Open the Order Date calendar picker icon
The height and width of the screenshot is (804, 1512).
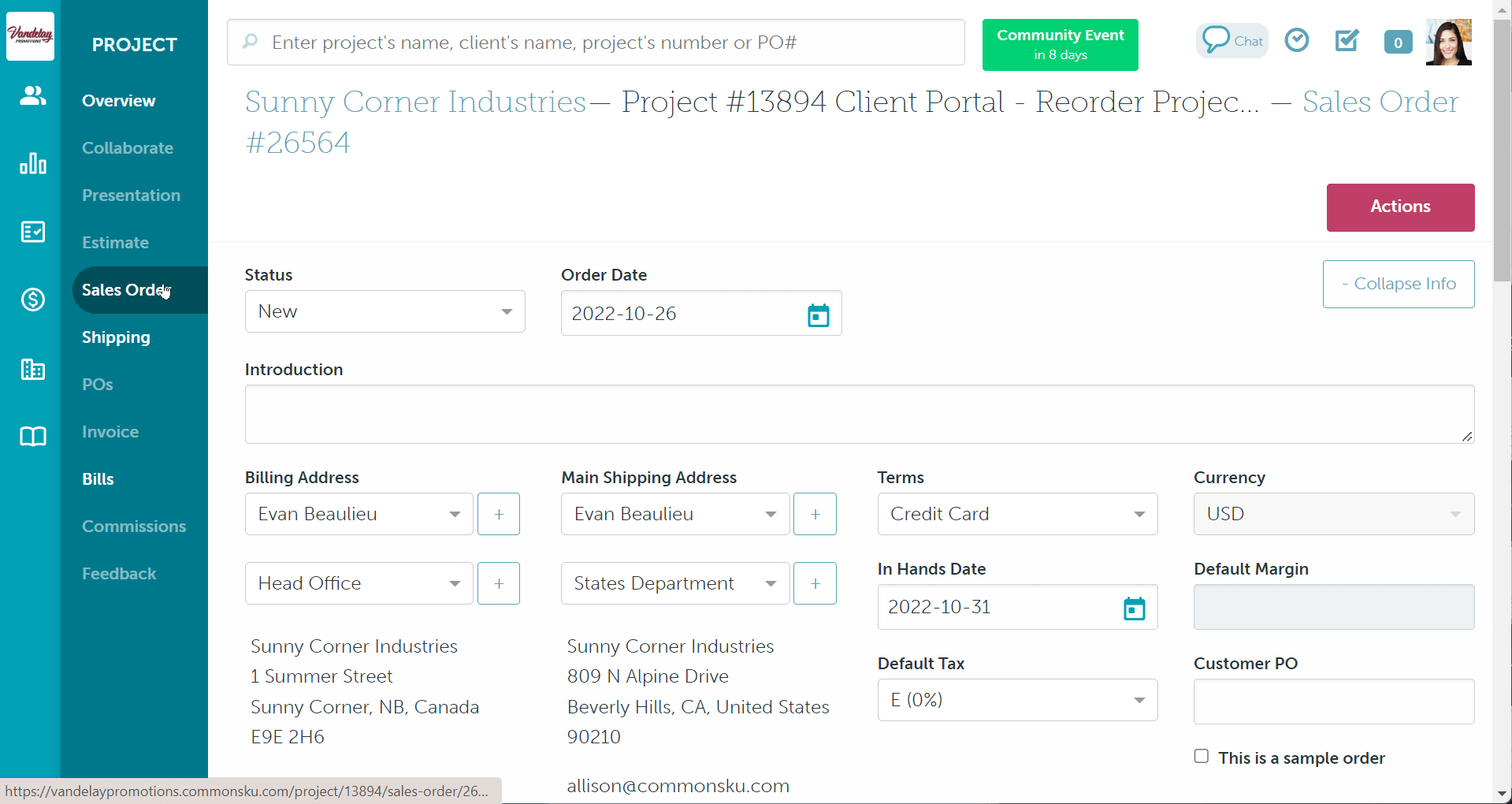coord(818,314)
